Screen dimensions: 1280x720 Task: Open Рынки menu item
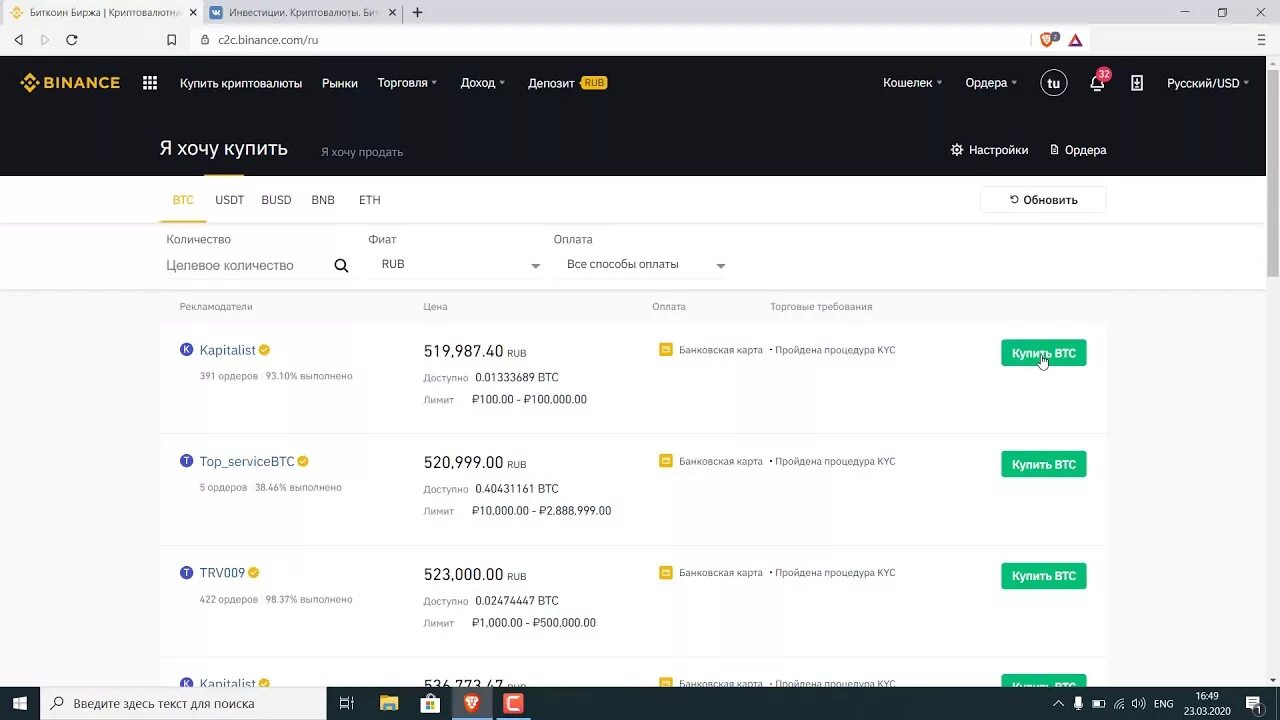click(x=340, y=83)
